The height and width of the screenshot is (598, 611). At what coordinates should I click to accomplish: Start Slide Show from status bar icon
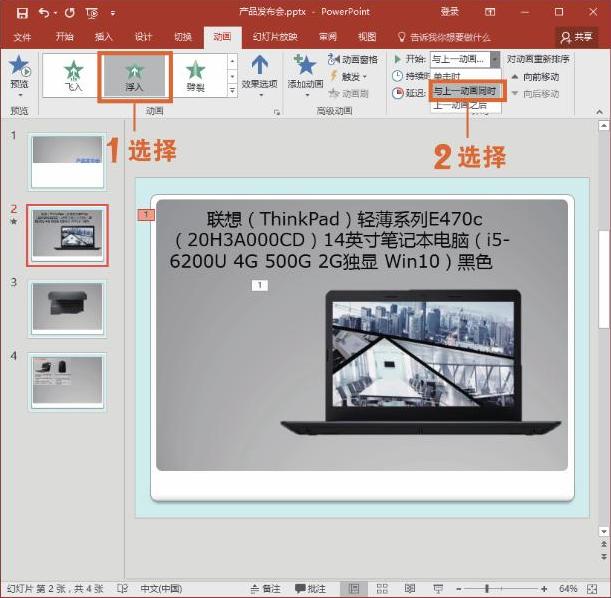pyautogui.click(x=438, y=589)
